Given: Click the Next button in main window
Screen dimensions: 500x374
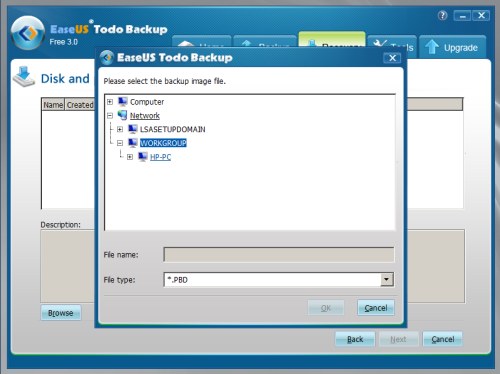Looking at the screenshot, I should click(x=398, y=339).
